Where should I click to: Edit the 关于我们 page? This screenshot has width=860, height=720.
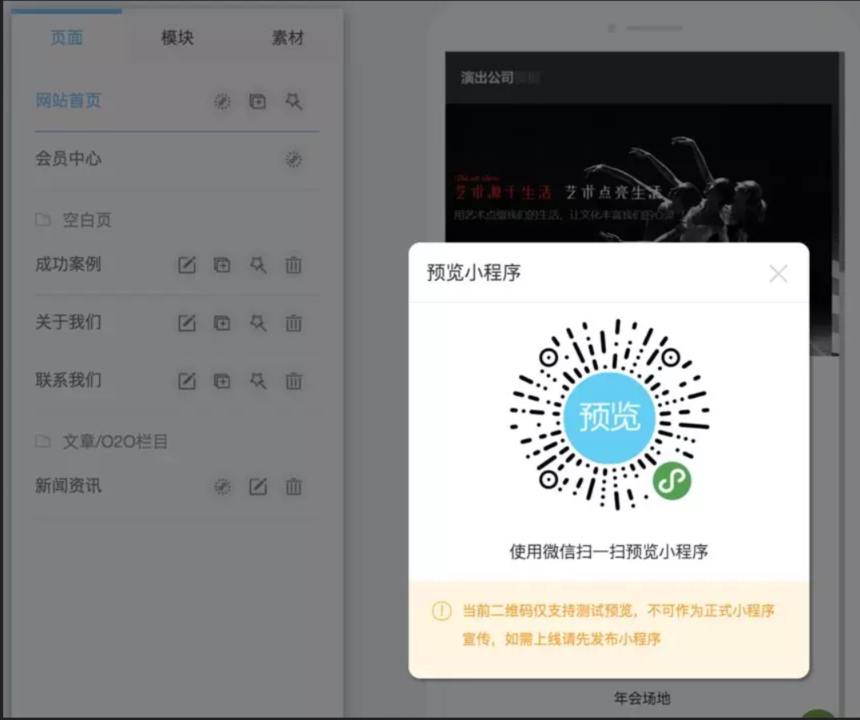(186, 323)
